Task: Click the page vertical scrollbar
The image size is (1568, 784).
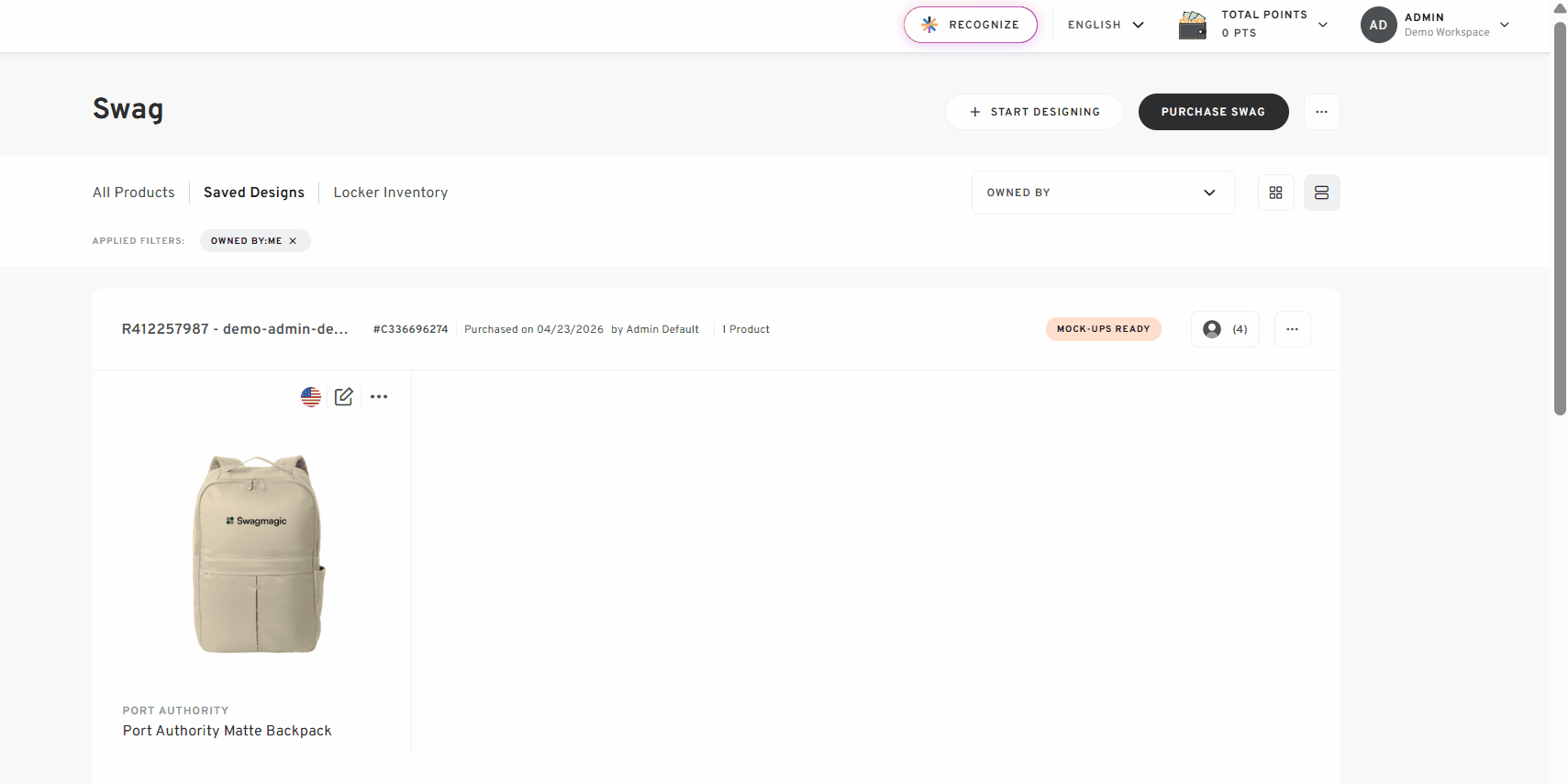Action: 1560,220
